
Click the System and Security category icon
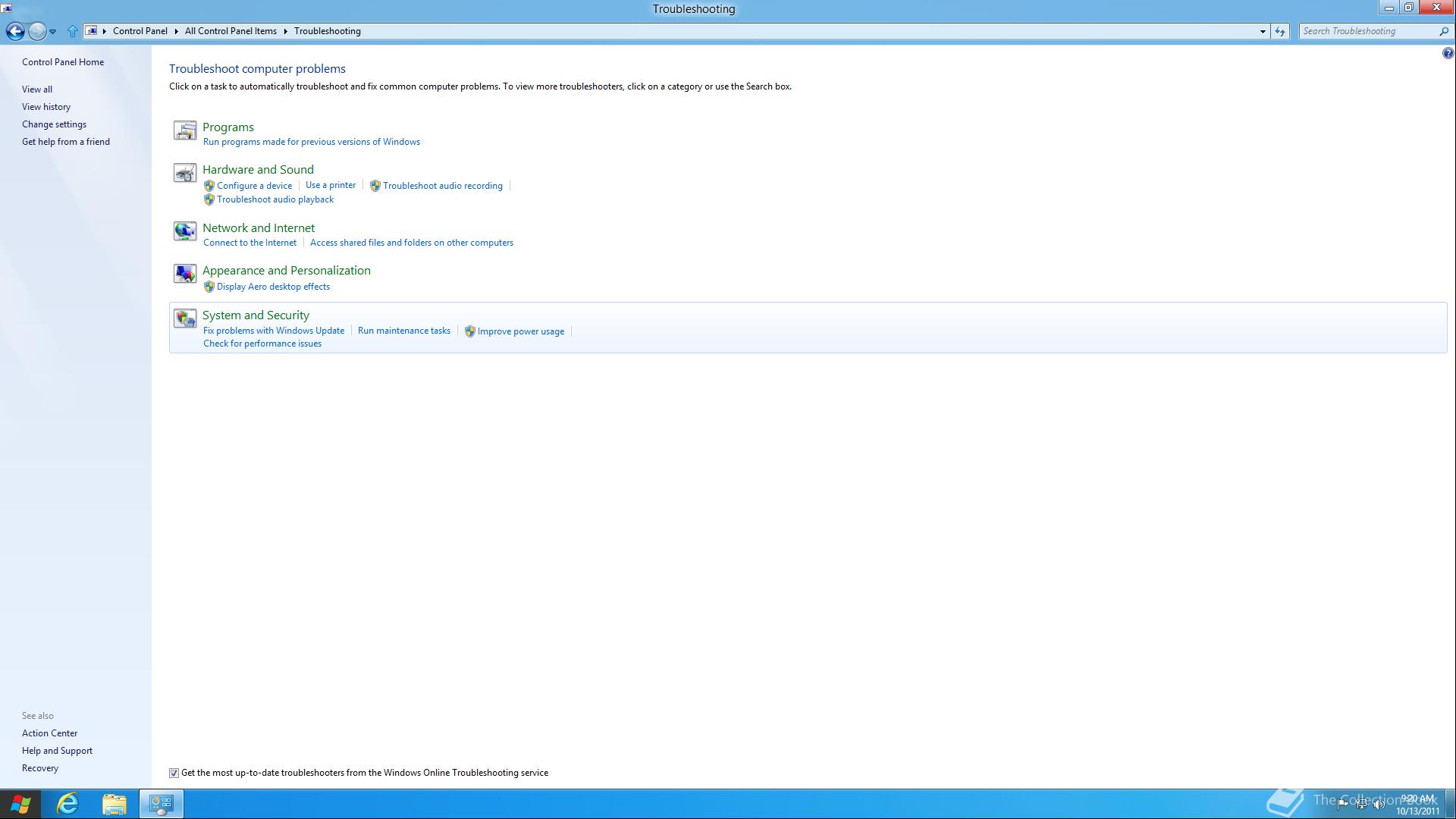[185, 318]
